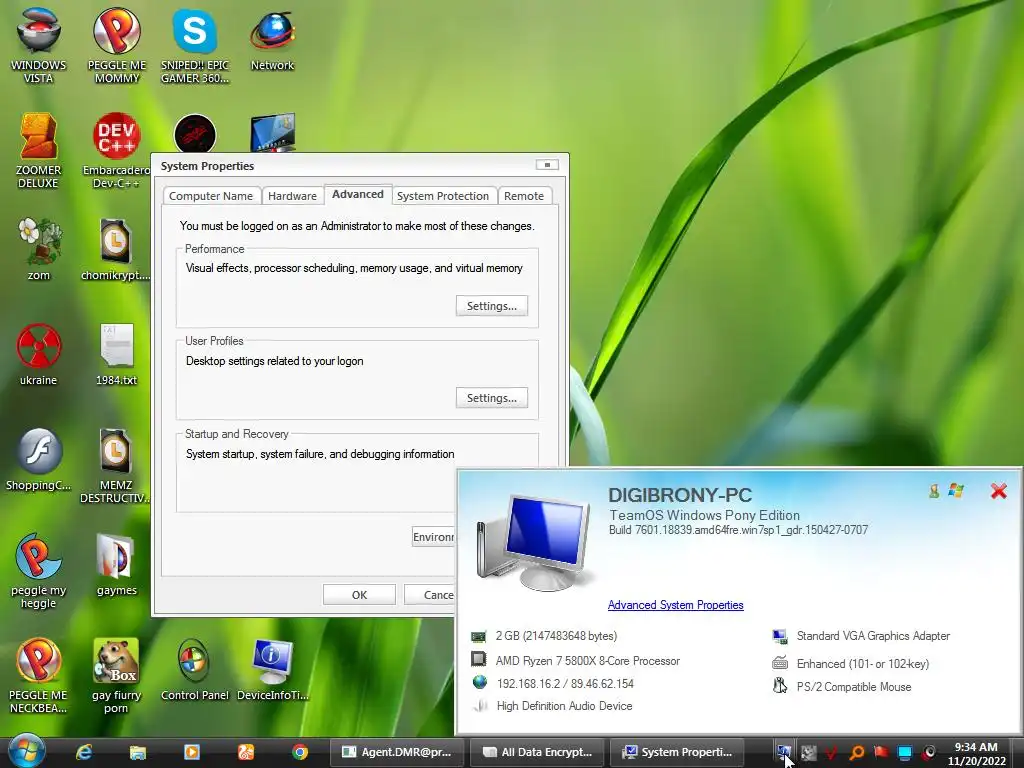Image resolution: width=1024 pixels, height=768 pixels.
Task: Click the 192.168.16.2 / 89.46.62.154 address text
Action: 565,684
